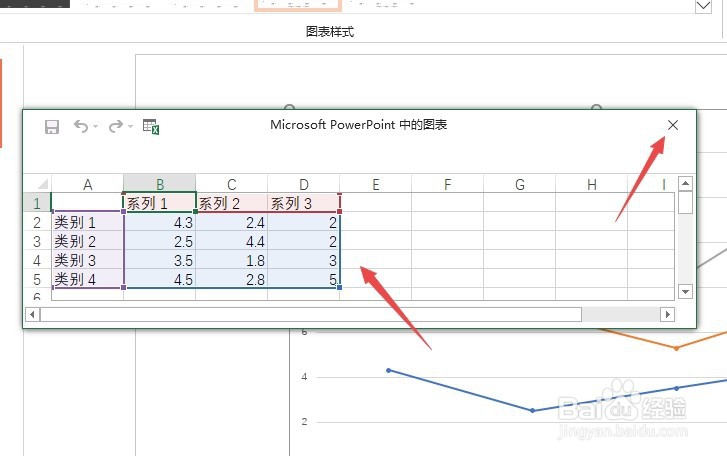727x456 pixels.
Task: Open the Redo history dropdown arrow
Action: pyautogui.click(x=130, y=126)
